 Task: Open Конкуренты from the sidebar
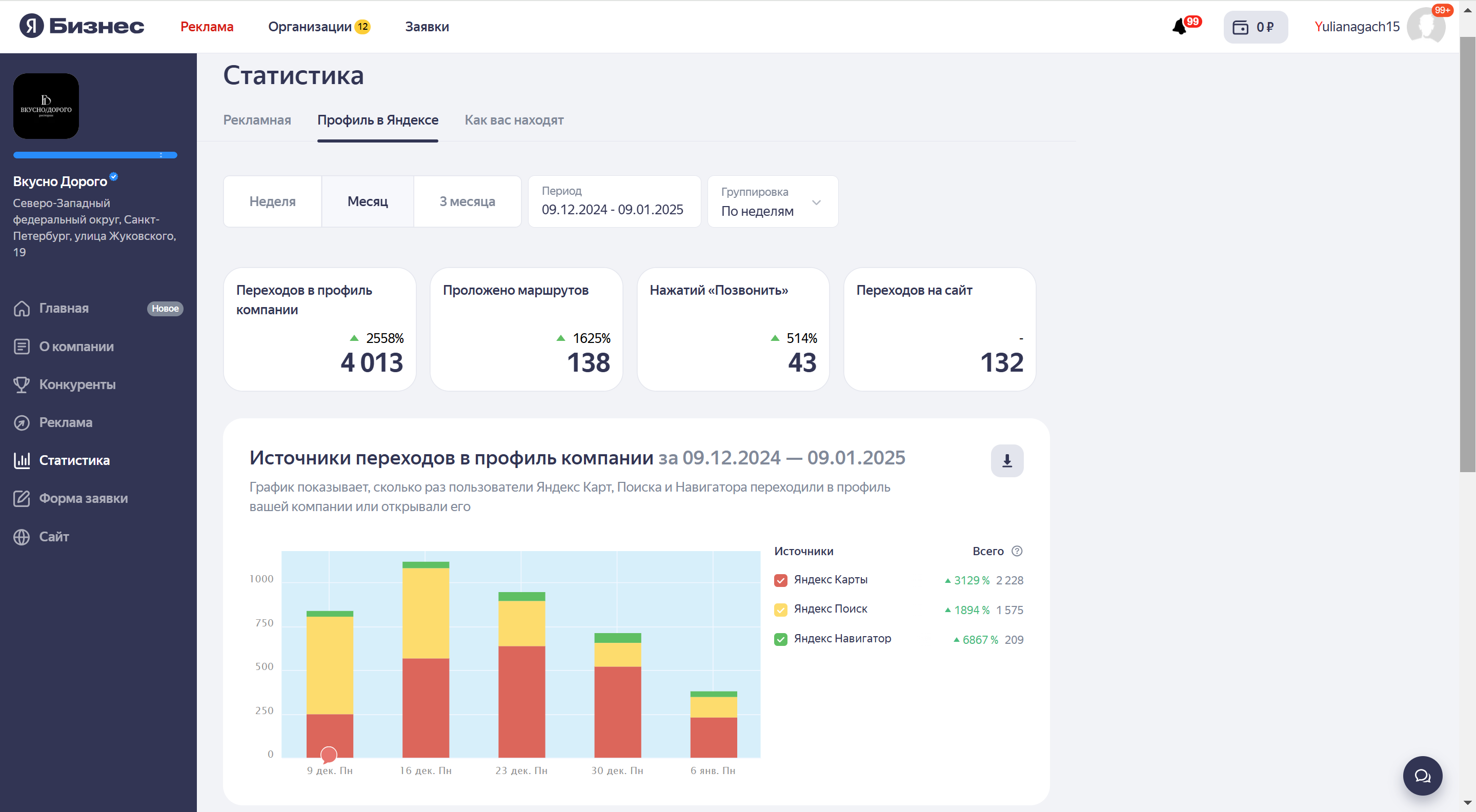77,384
